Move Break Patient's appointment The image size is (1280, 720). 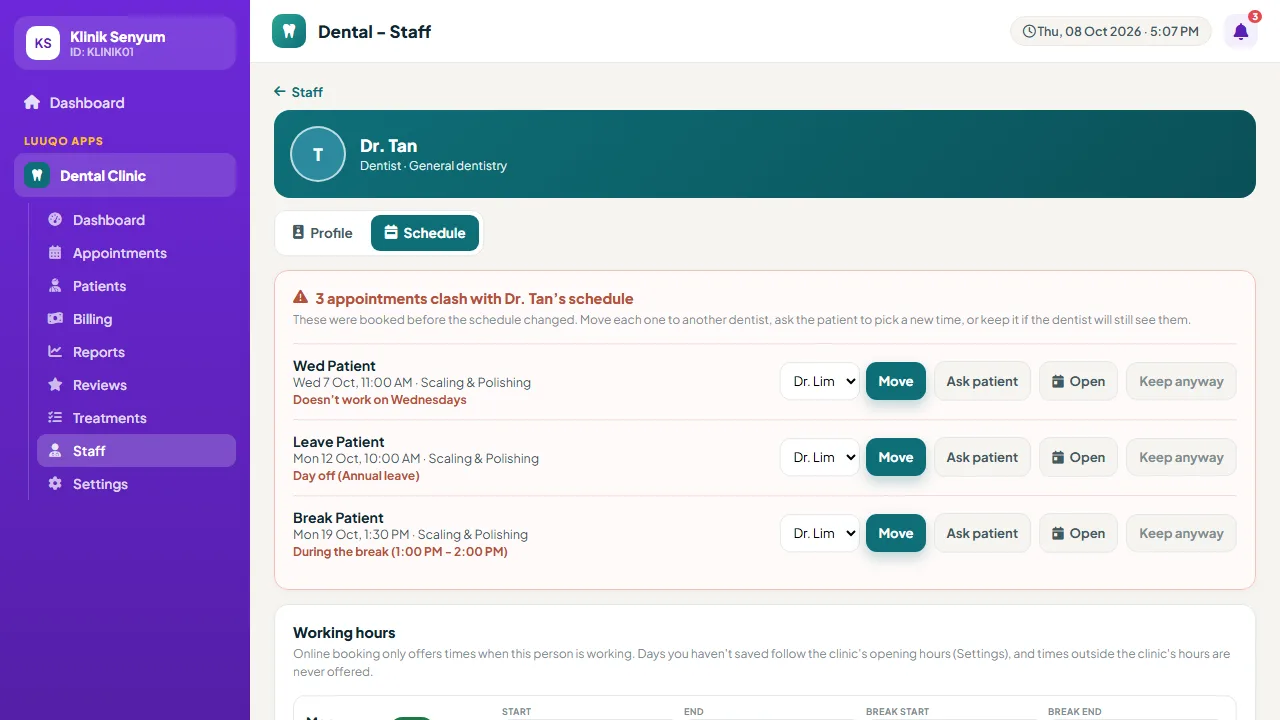(x=896, y=533)
